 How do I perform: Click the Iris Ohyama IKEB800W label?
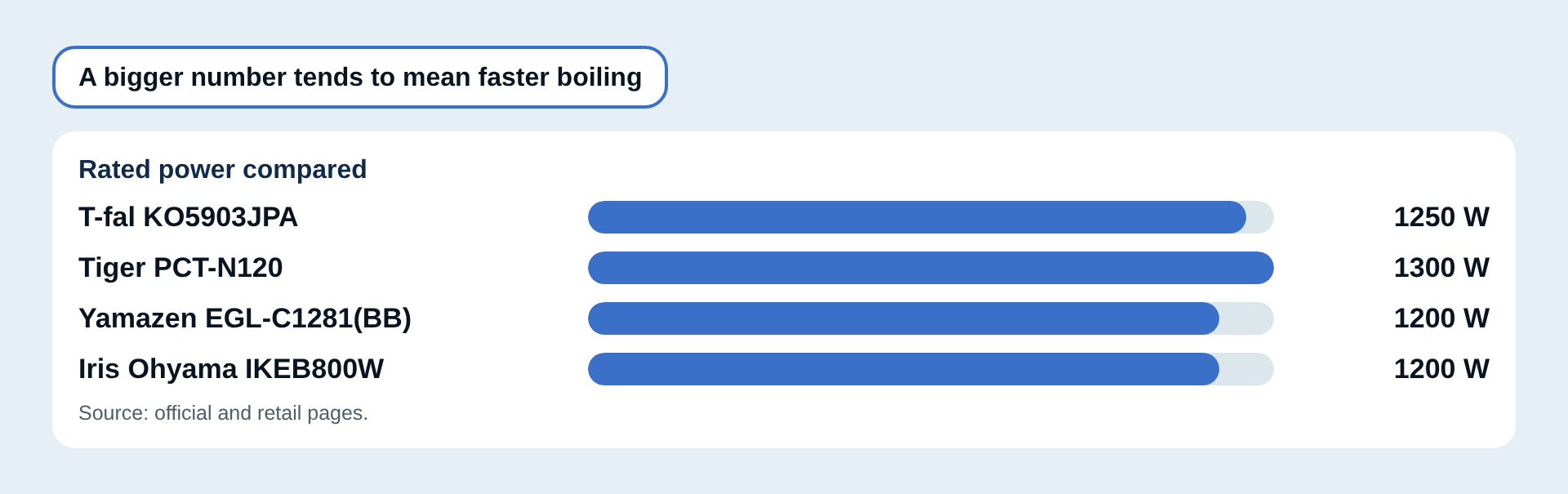[231, 369]
